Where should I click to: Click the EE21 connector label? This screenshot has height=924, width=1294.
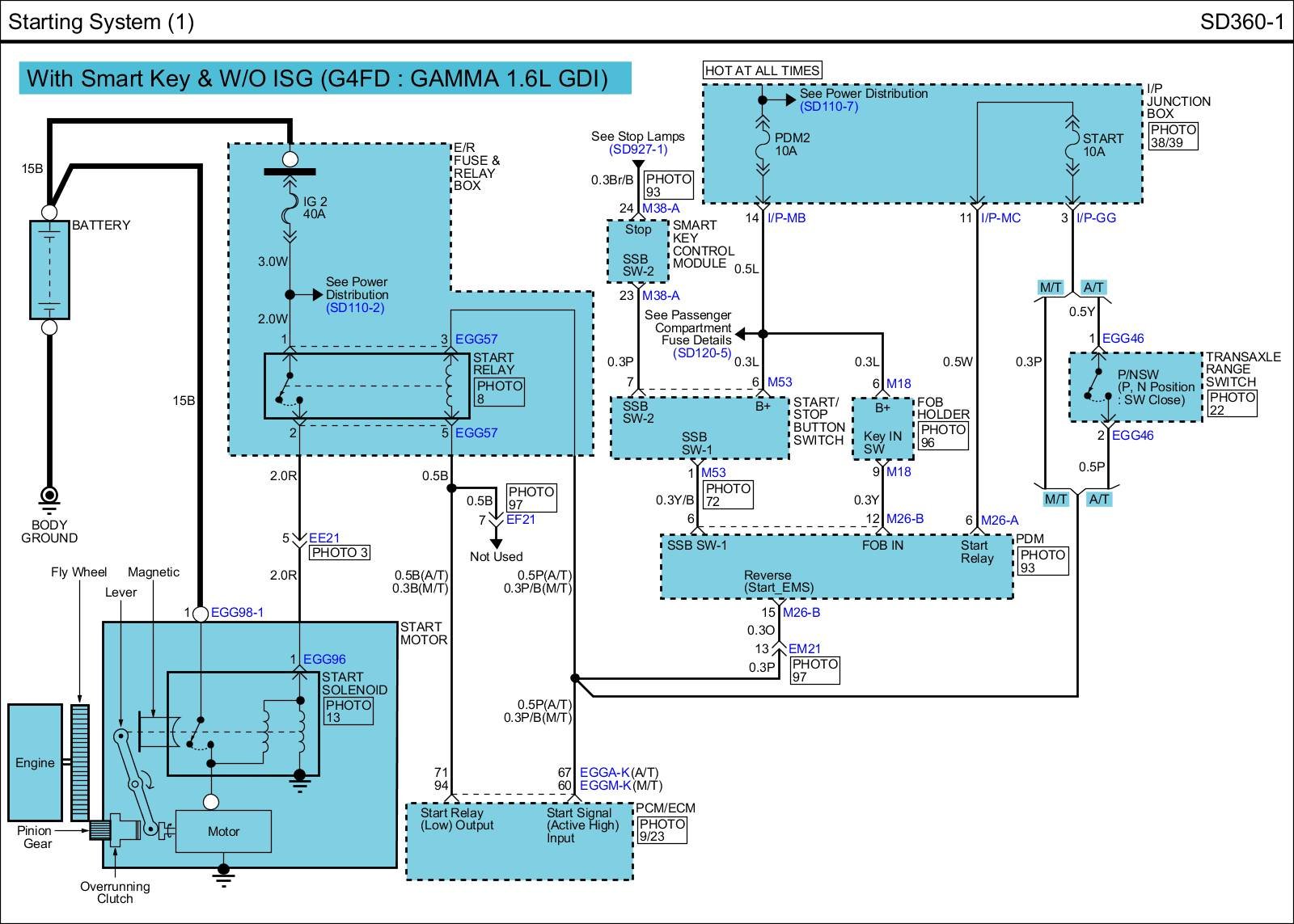[x=324, y=538]
